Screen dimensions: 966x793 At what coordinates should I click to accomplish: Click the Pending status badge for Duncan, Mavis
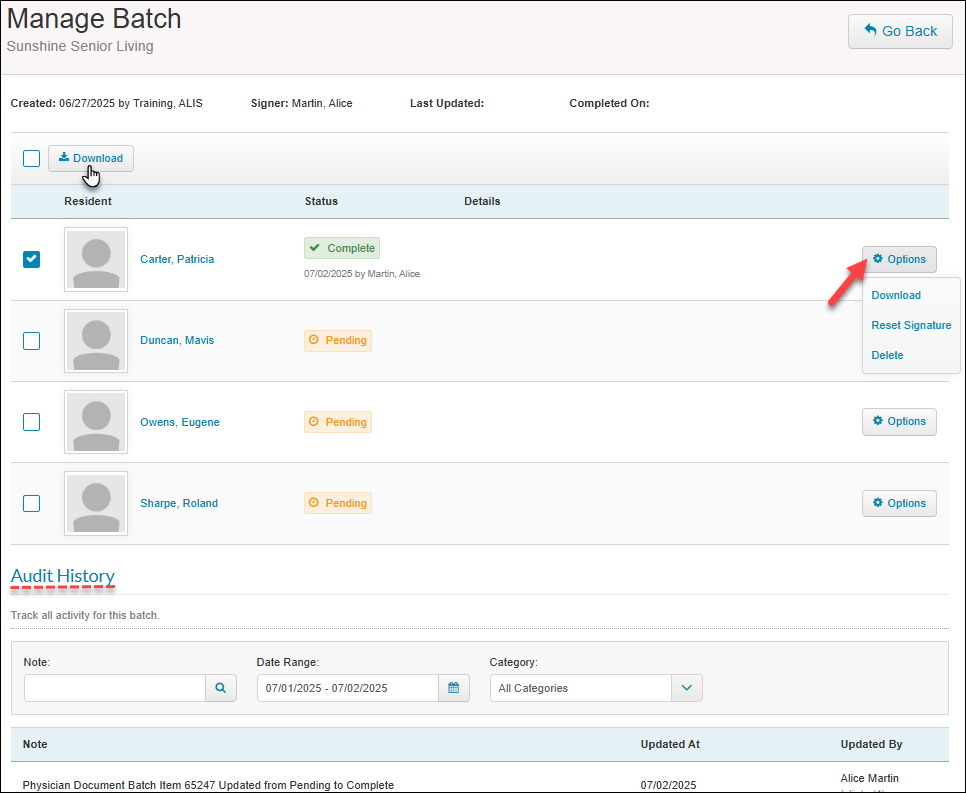point(338,340)
